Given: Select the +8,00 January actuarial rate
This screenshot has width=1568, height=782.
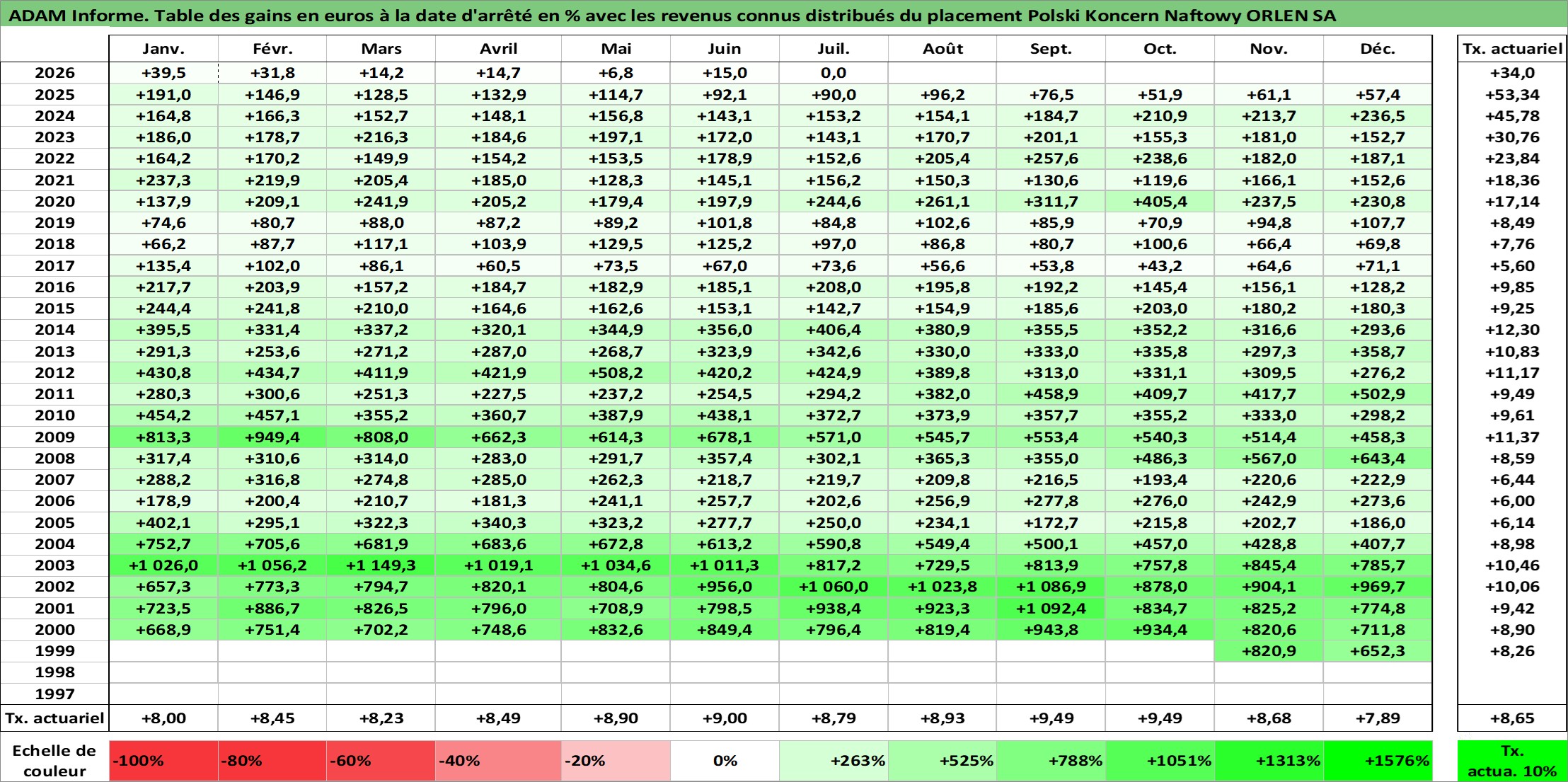Looking at the screenshot, I should [163, 718].
